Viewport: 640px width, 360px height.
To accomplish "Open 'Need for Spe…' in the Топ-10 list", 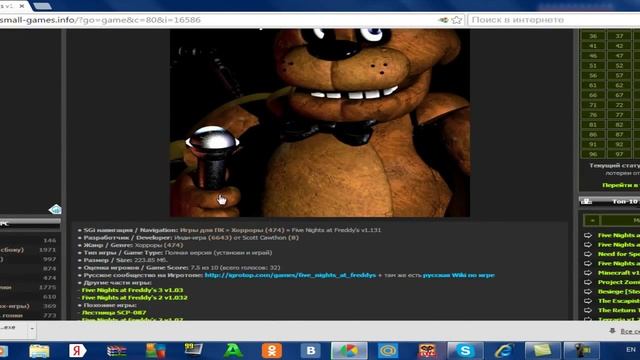I will pos(619,254).
